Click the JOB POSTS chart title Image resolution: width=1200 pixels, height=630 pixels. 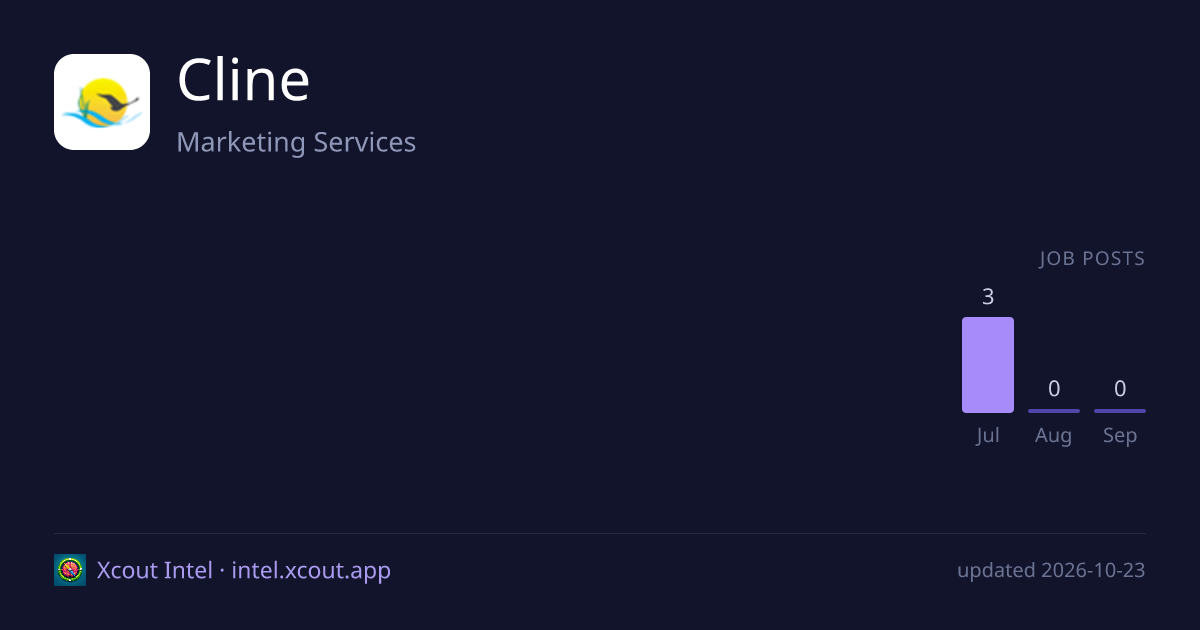point(1092,259)
